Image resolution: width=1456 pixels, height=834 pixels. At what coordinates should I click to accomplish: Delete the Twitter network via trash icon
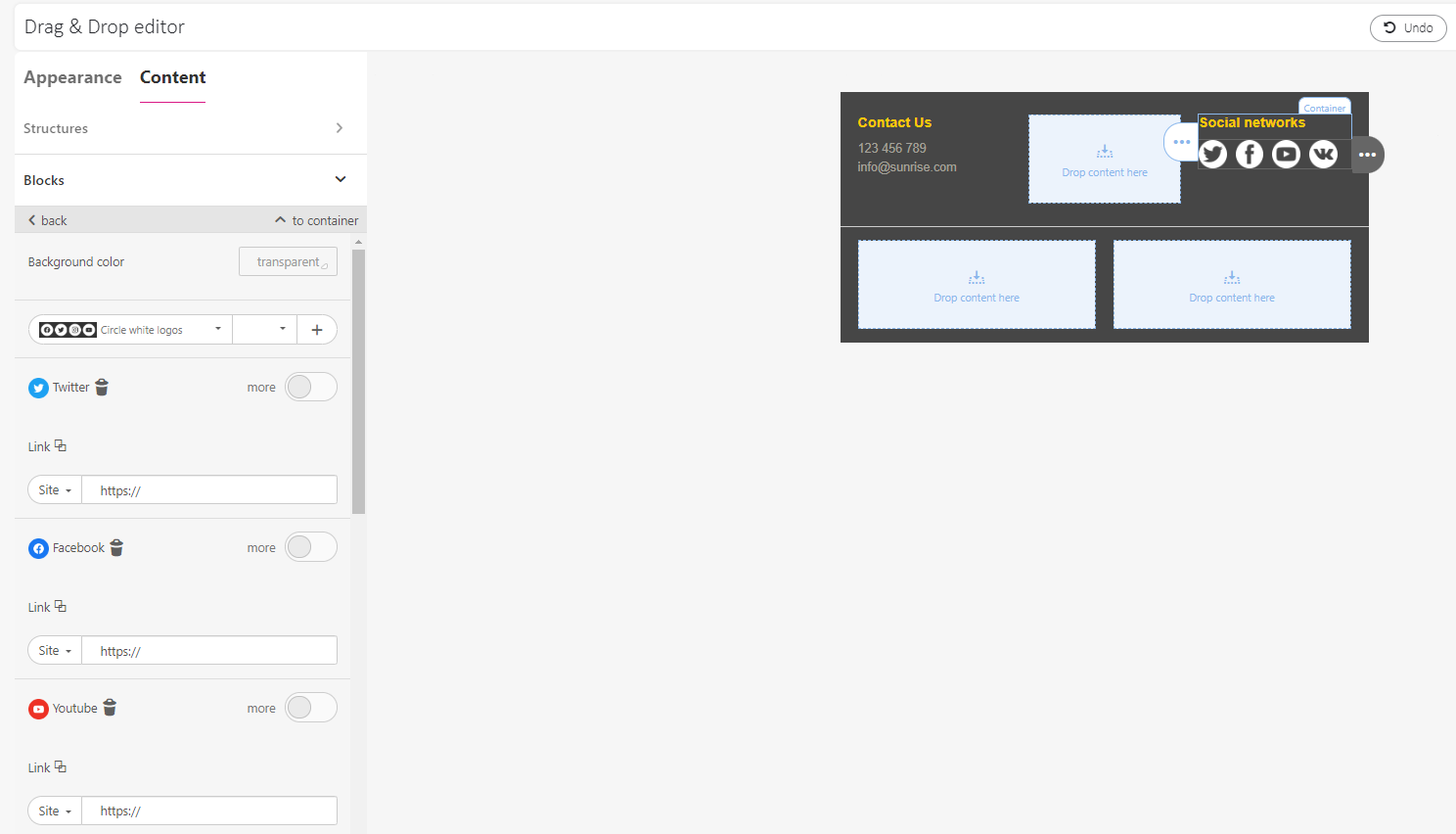[102, 388]
